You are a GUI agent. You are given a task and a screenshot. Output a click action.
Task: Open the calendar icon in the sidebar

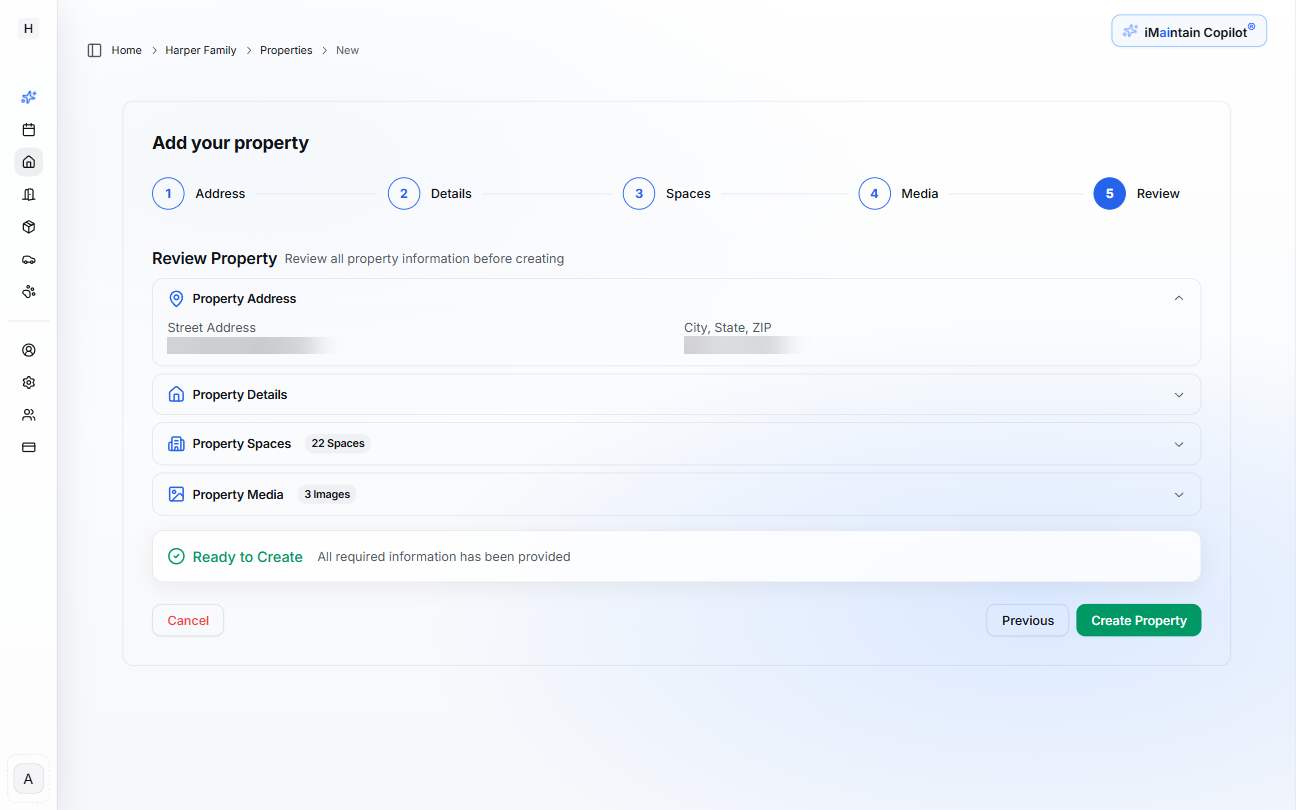click(x=28, y=129)
